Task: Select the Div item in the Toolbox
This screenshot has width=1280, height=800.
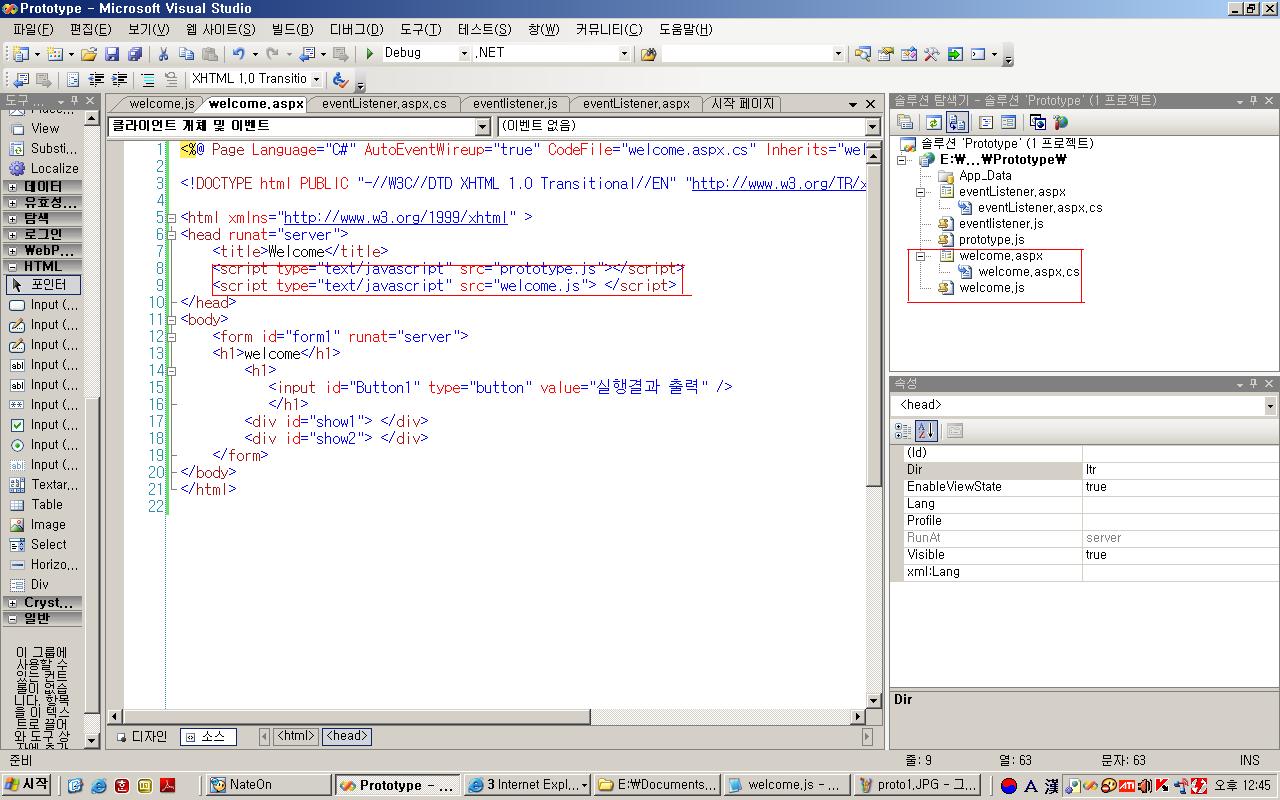Action: [x=44, y=584]
